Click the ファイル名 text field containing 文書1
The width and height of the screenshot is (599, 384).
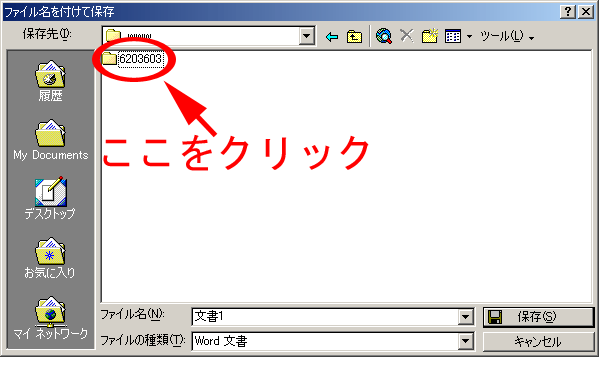(325, 317)
